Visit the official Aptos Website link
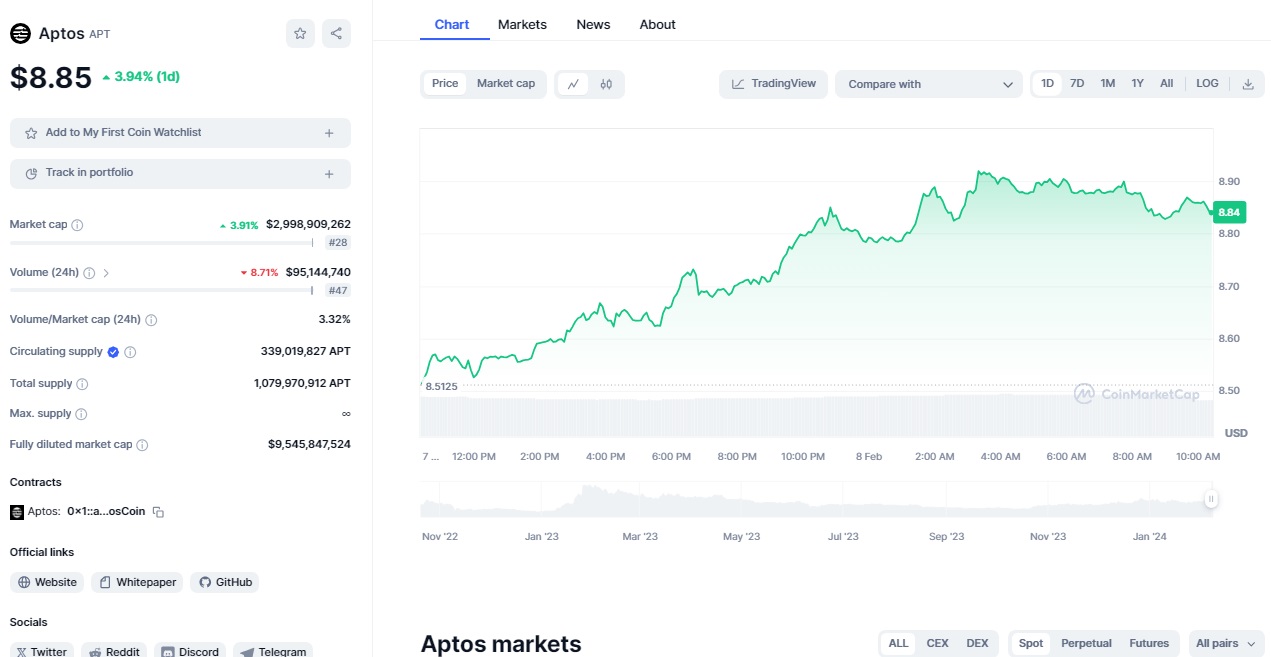1271x657 pixels. coord(47,582)
